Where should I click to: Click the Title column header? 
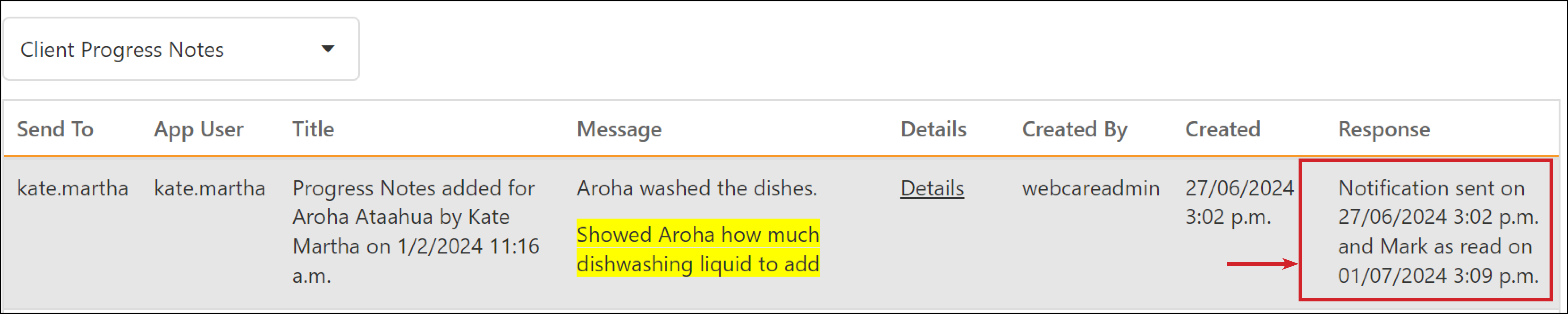click(x=313, y=129)
